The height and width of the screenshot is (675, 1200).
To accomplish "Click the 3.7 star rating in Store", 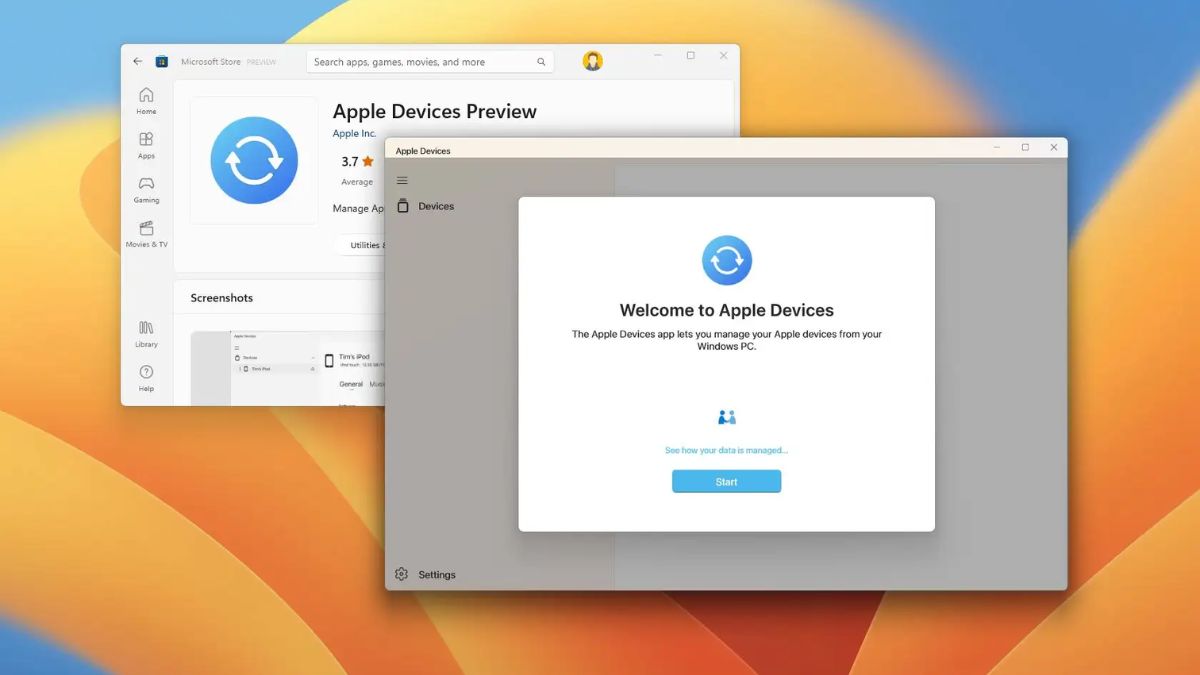I will [x=357, y=161].
